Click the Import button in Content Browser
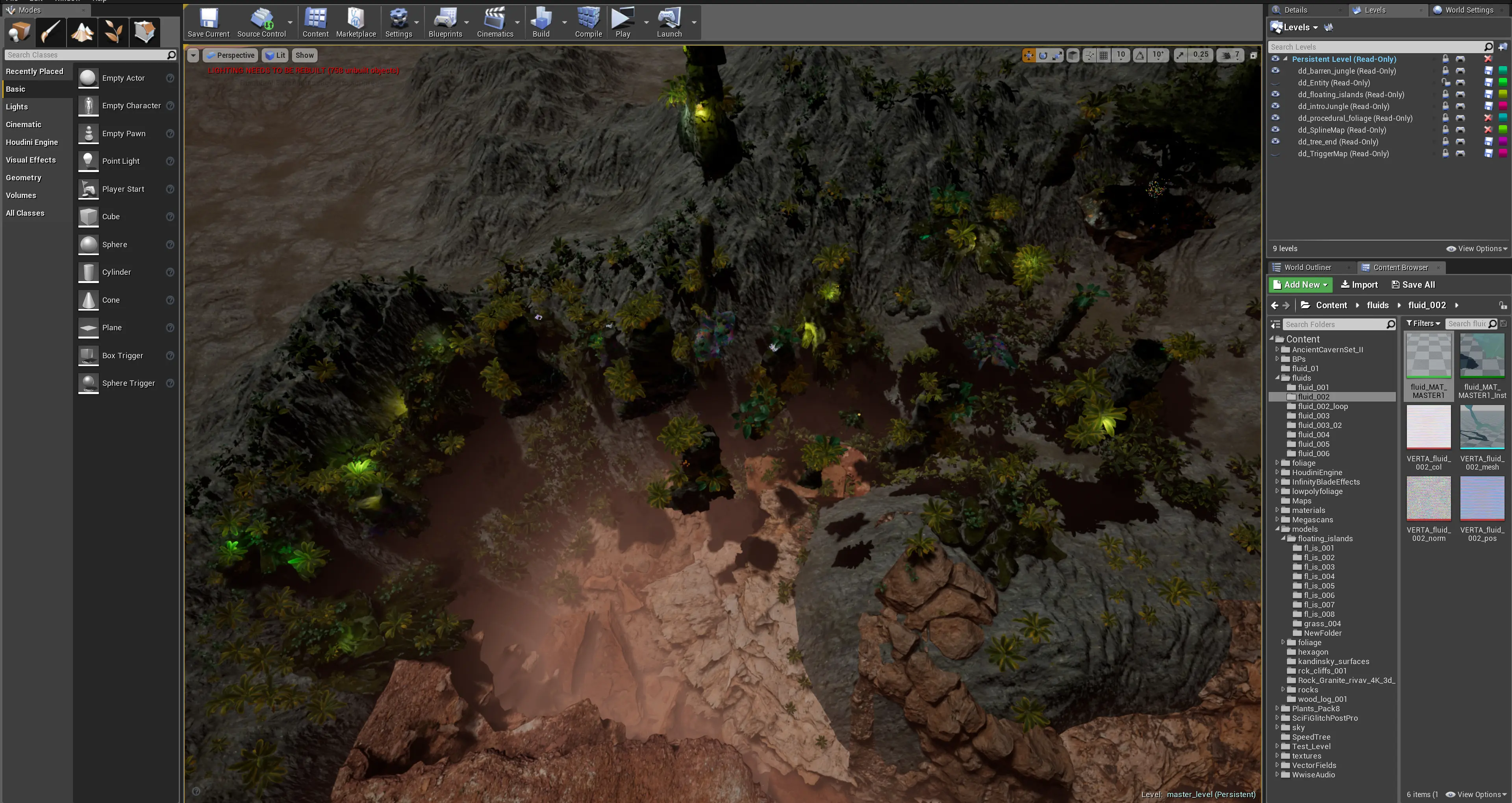Screen dimensions: 1512x803 click(1359, 285)
